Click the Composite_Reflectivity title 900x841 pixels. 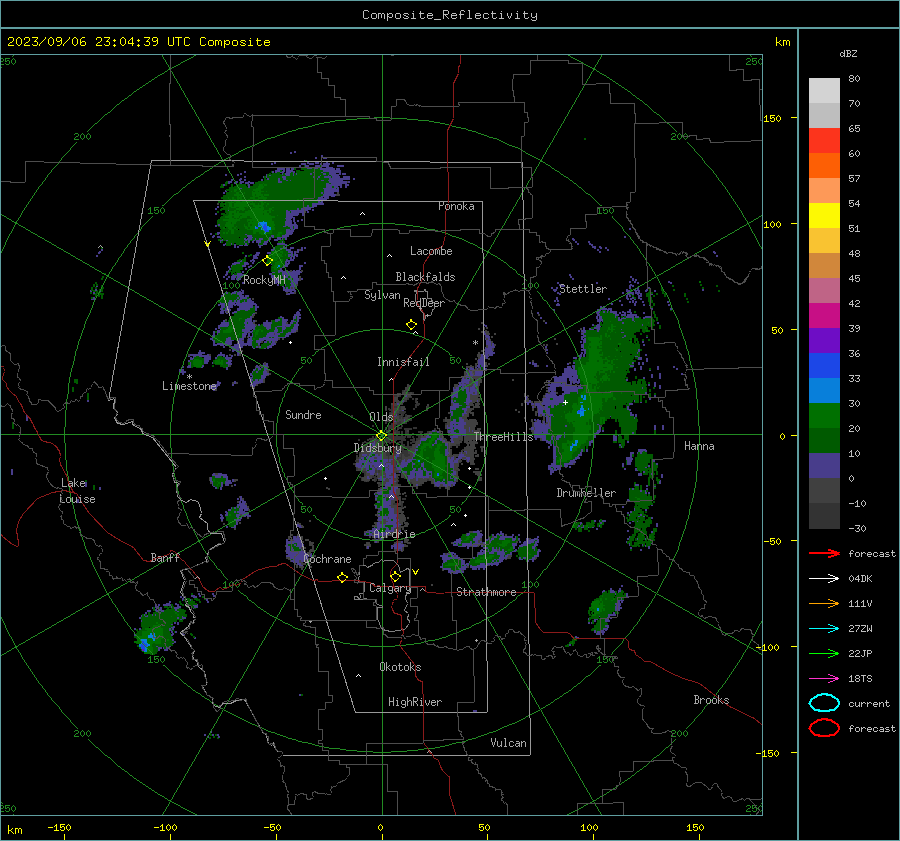(450, 15)
